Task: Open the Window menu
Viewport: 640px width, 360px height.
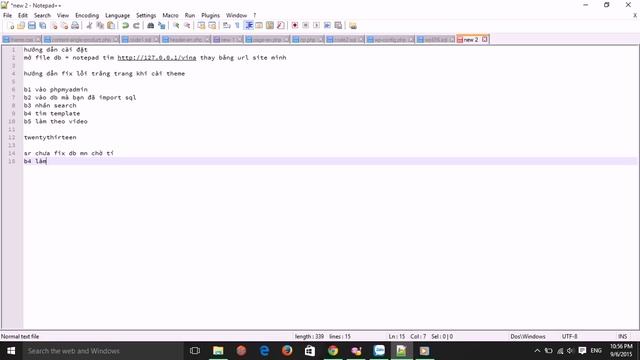Action: (236, 16)
